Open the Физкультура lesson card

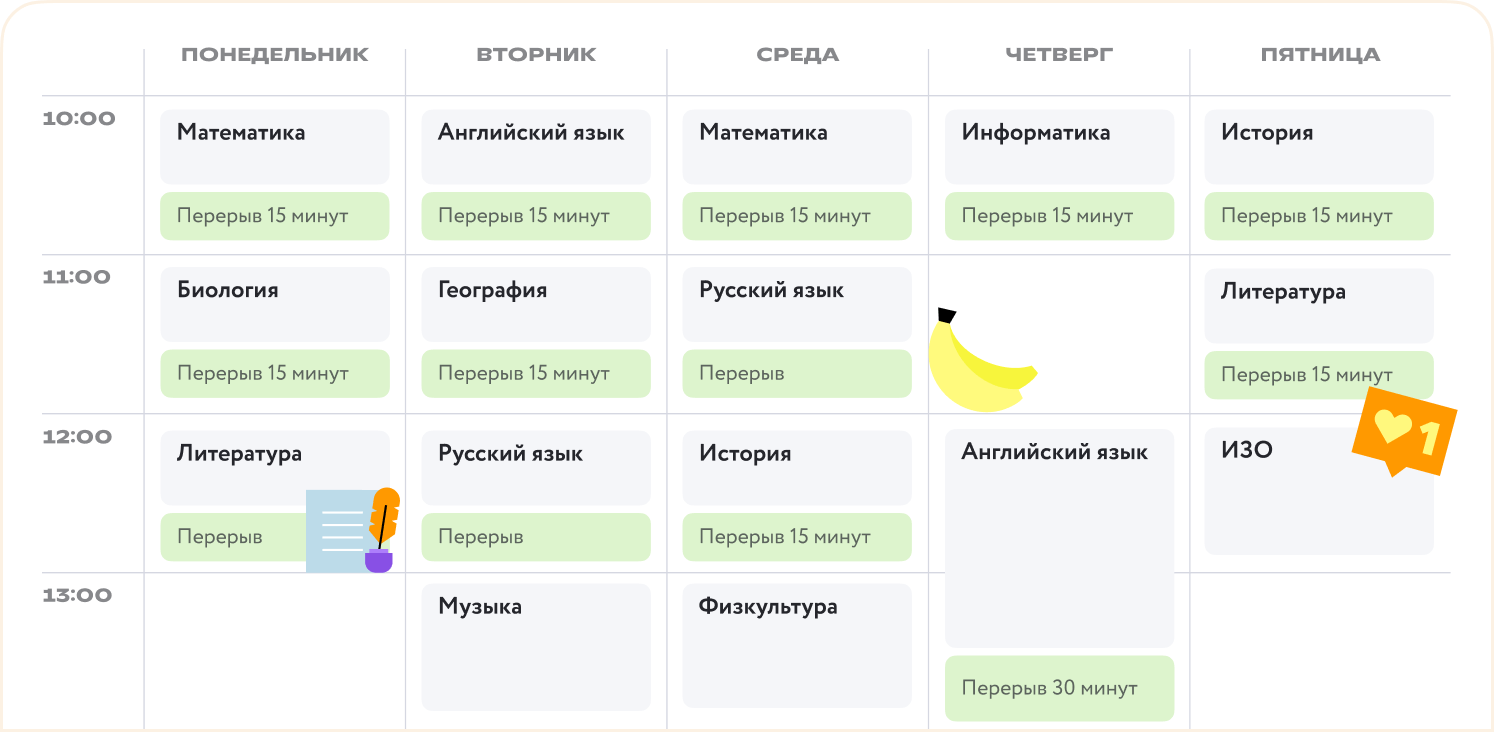click(797, 646)
